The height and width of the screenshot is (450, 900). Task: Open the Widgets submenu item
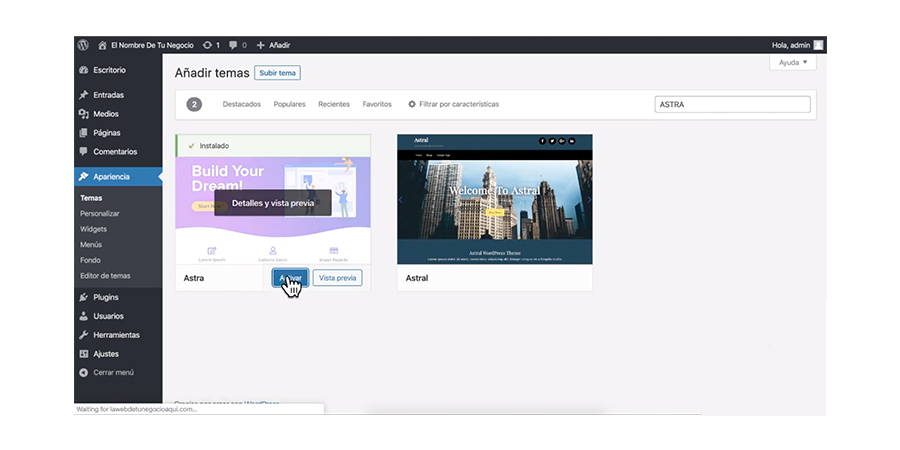pos(94,229)
